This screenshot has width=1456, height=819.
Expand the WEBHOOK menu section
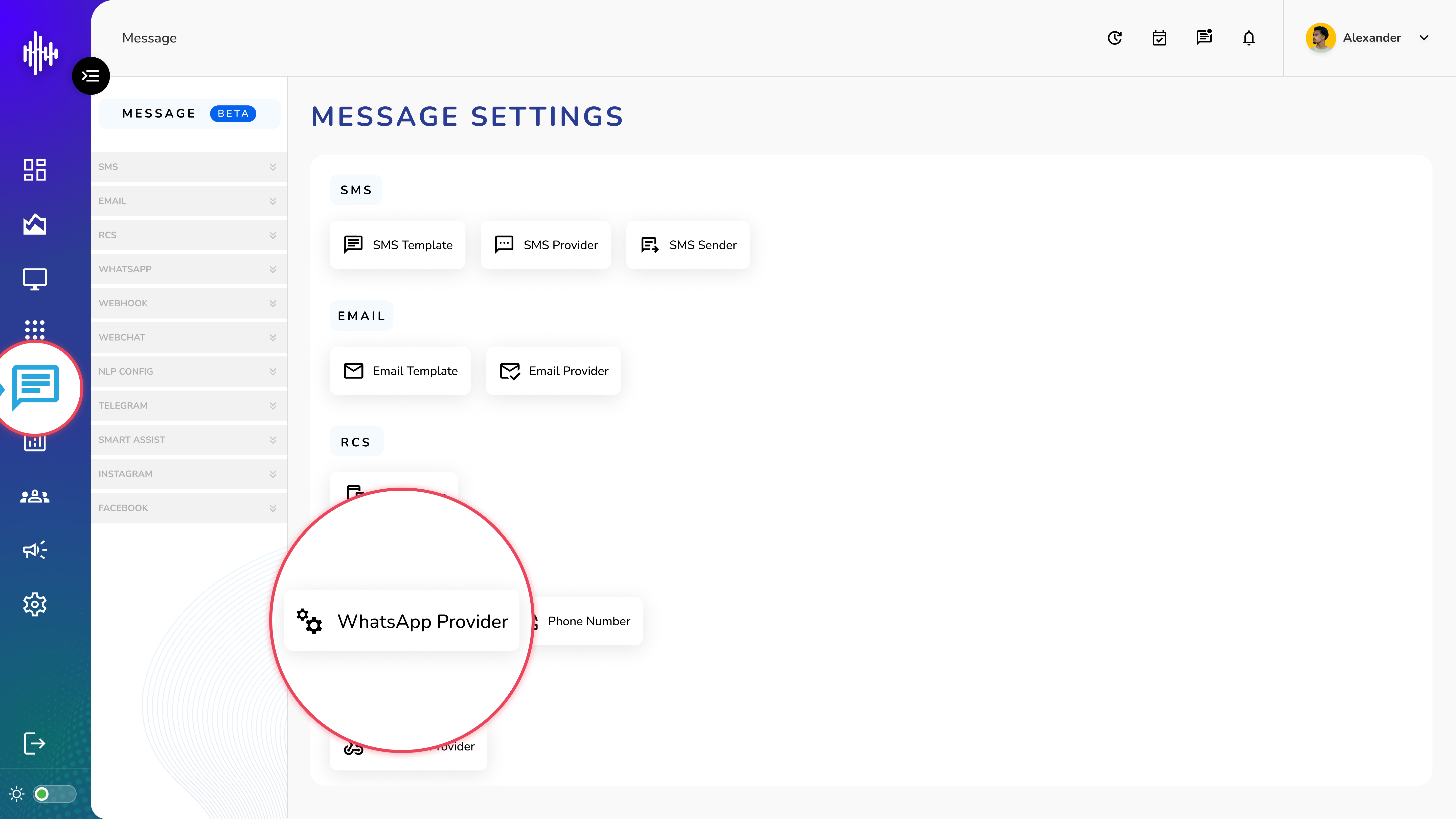(x=189, y=303)
